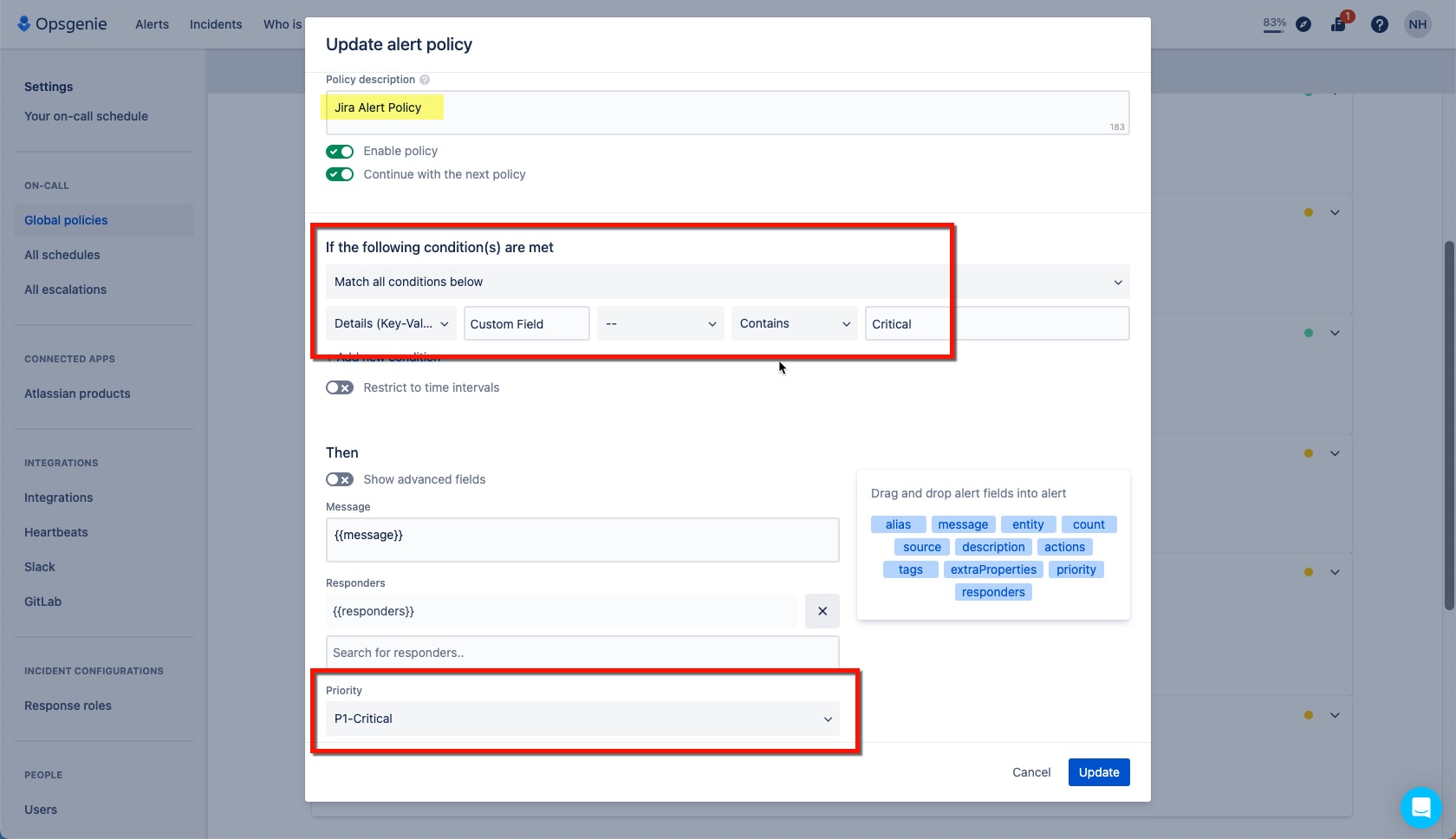Viewport: 1456px width, 839px height.
Task: Enable Restrict to time intervals
Action: coord(340,387)
